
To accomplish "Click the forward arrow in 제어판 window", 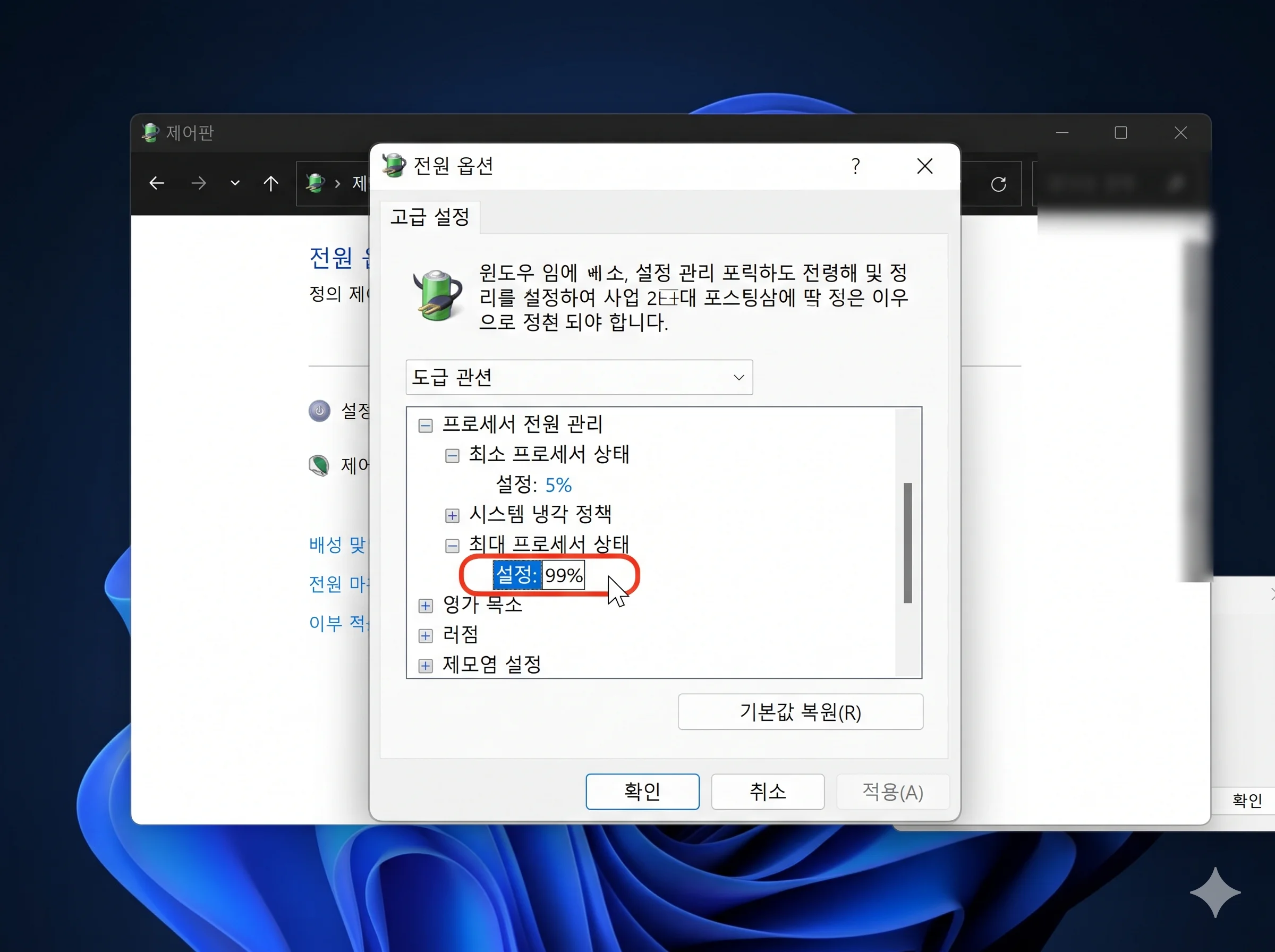I will coord(199,183).
